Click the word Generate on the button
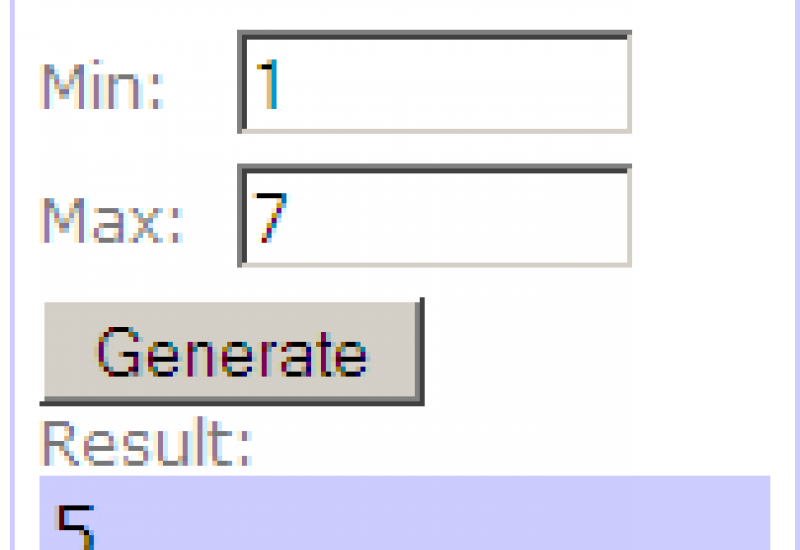 231,351
